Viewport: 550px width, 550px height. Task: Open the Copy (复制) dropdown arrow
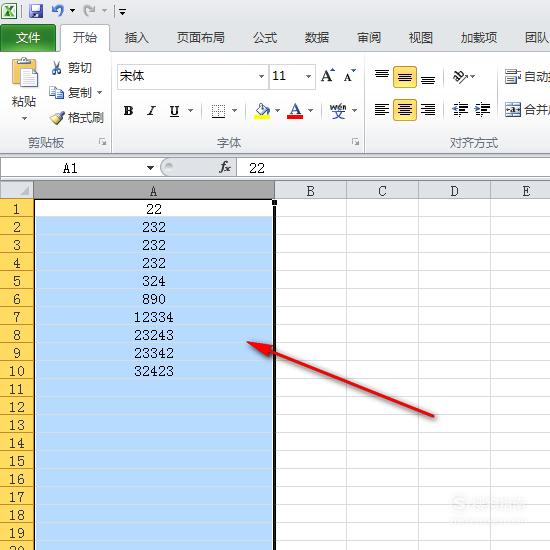pos(100,93)
